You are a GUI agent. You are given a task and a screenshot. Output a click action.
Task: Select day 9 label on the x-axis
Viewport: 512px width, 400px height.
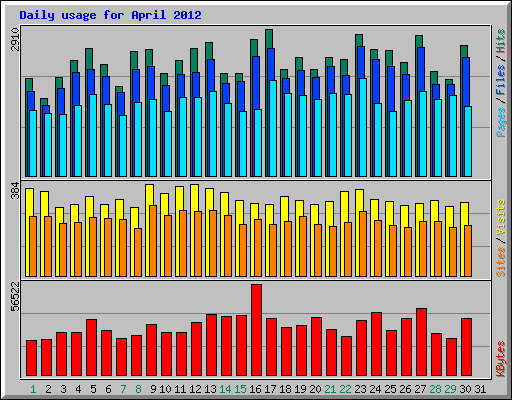153,389
